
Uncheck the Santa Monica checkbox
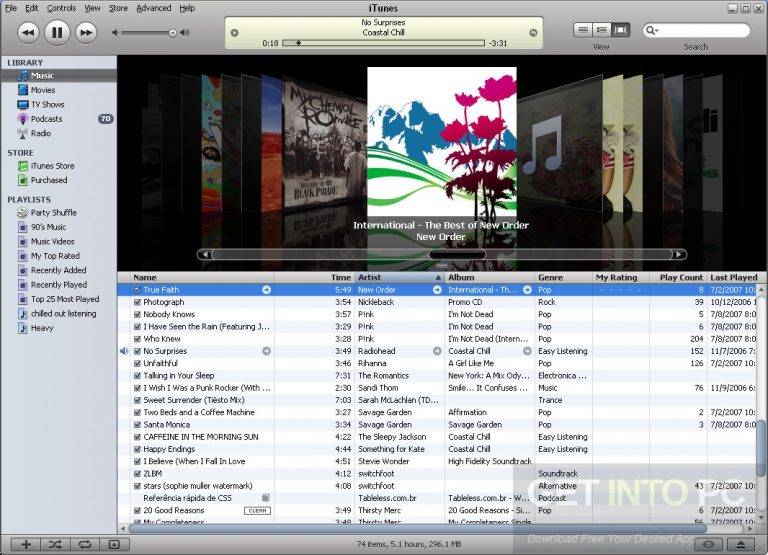click(x=138, y=425)
